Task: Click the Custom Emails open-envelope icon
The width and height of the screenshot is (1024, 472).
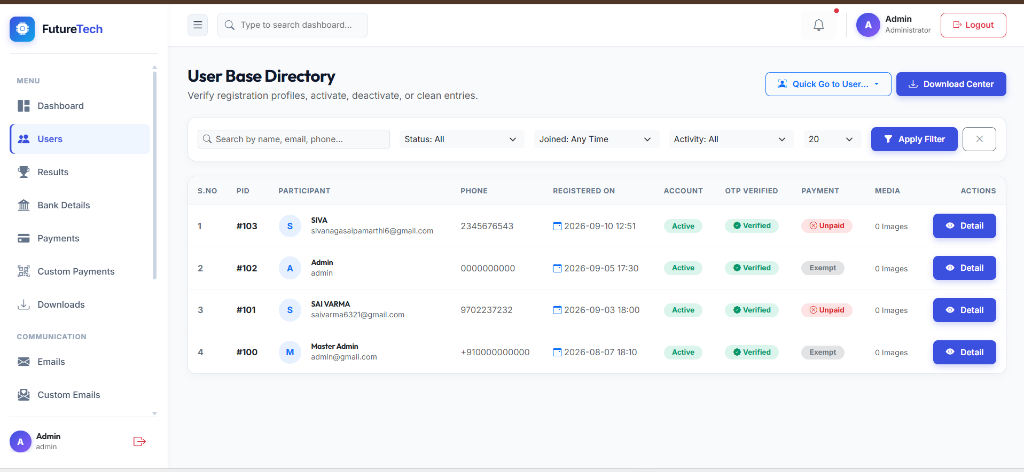Action: [x=24, y=394]
